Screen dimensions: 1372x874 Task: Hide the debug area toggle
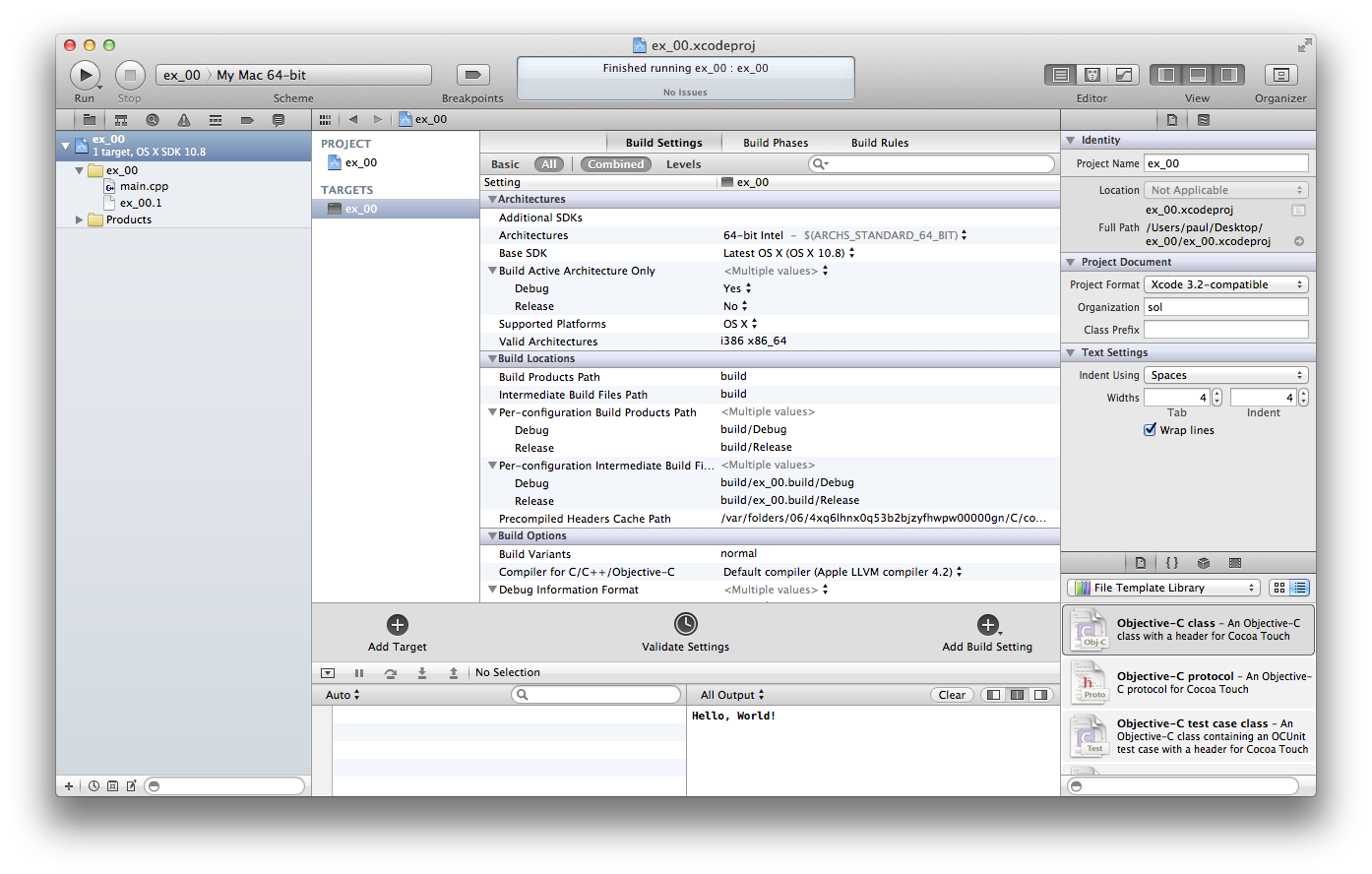pos(328,673)
